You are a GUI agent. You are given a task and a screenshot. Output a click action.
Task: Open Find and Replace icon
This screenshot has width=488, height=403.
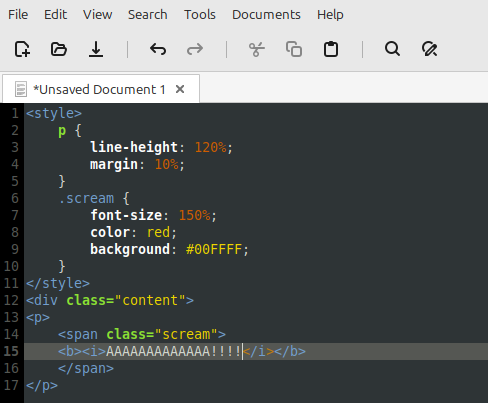[429, 49]
